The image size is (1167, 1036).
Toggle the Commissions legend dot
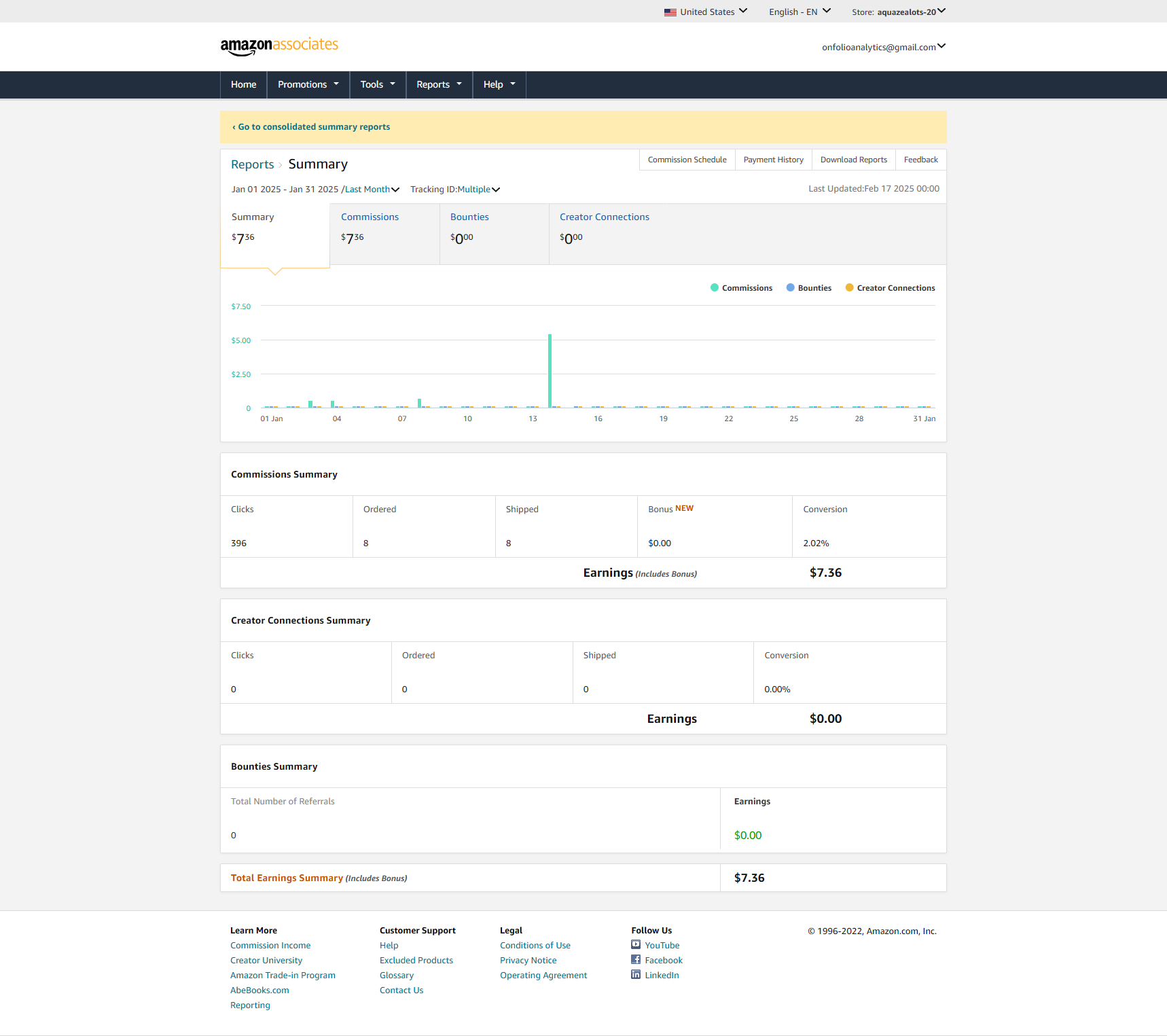click(x=715, y=287)
